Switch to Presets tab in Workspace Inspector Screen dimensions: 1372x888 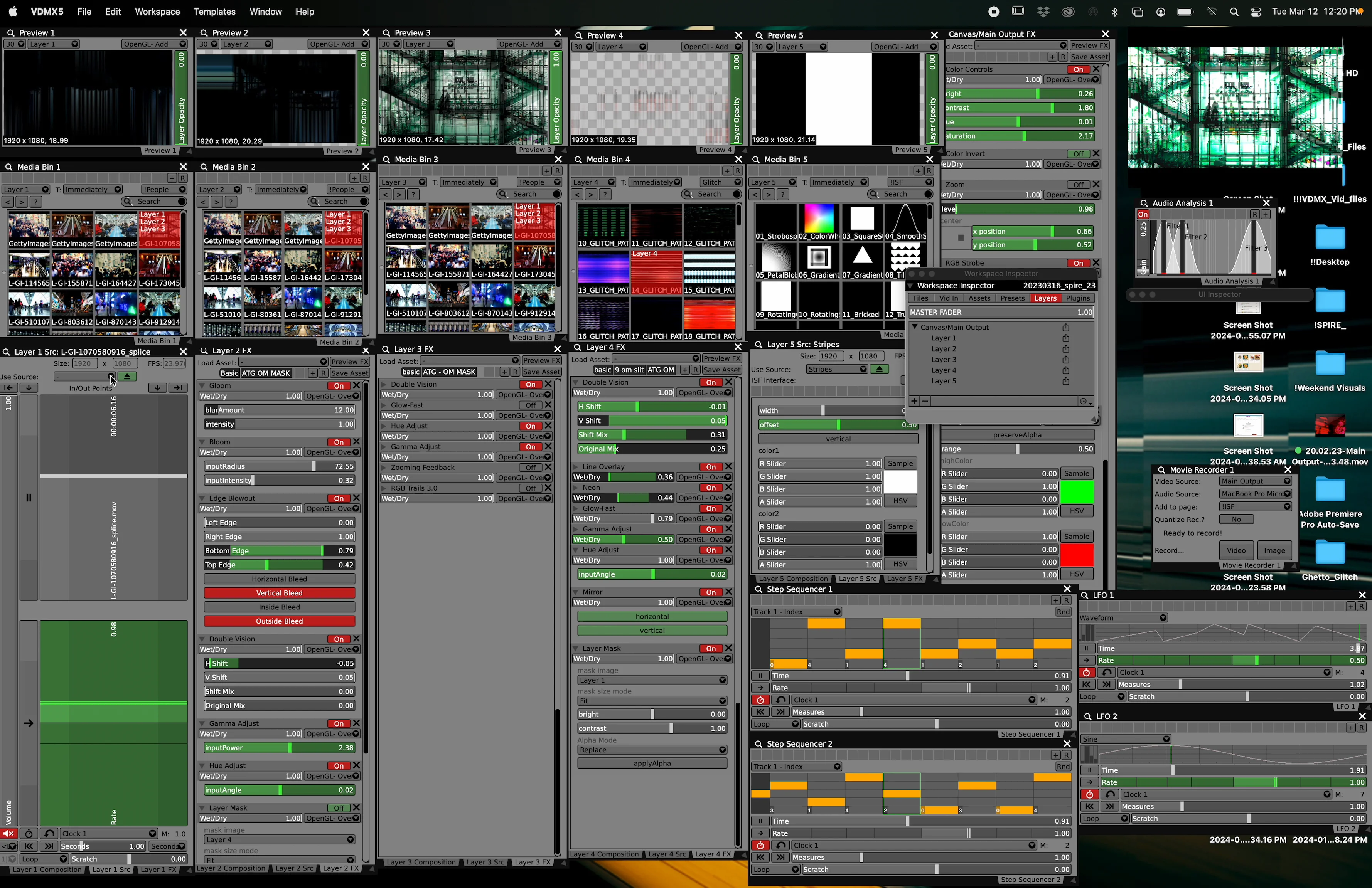[x=1012, y=298]
